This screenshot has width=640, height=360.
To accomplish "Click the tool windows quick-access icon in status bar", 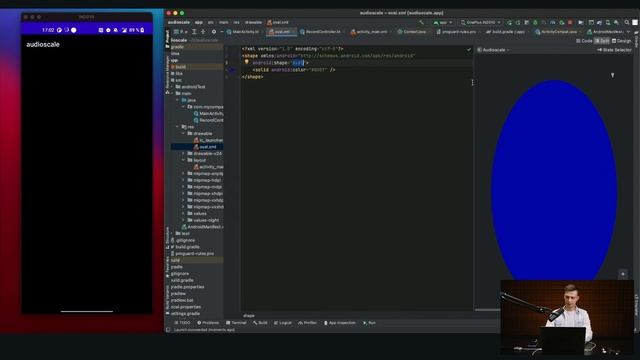I will (x=168, y=330).
